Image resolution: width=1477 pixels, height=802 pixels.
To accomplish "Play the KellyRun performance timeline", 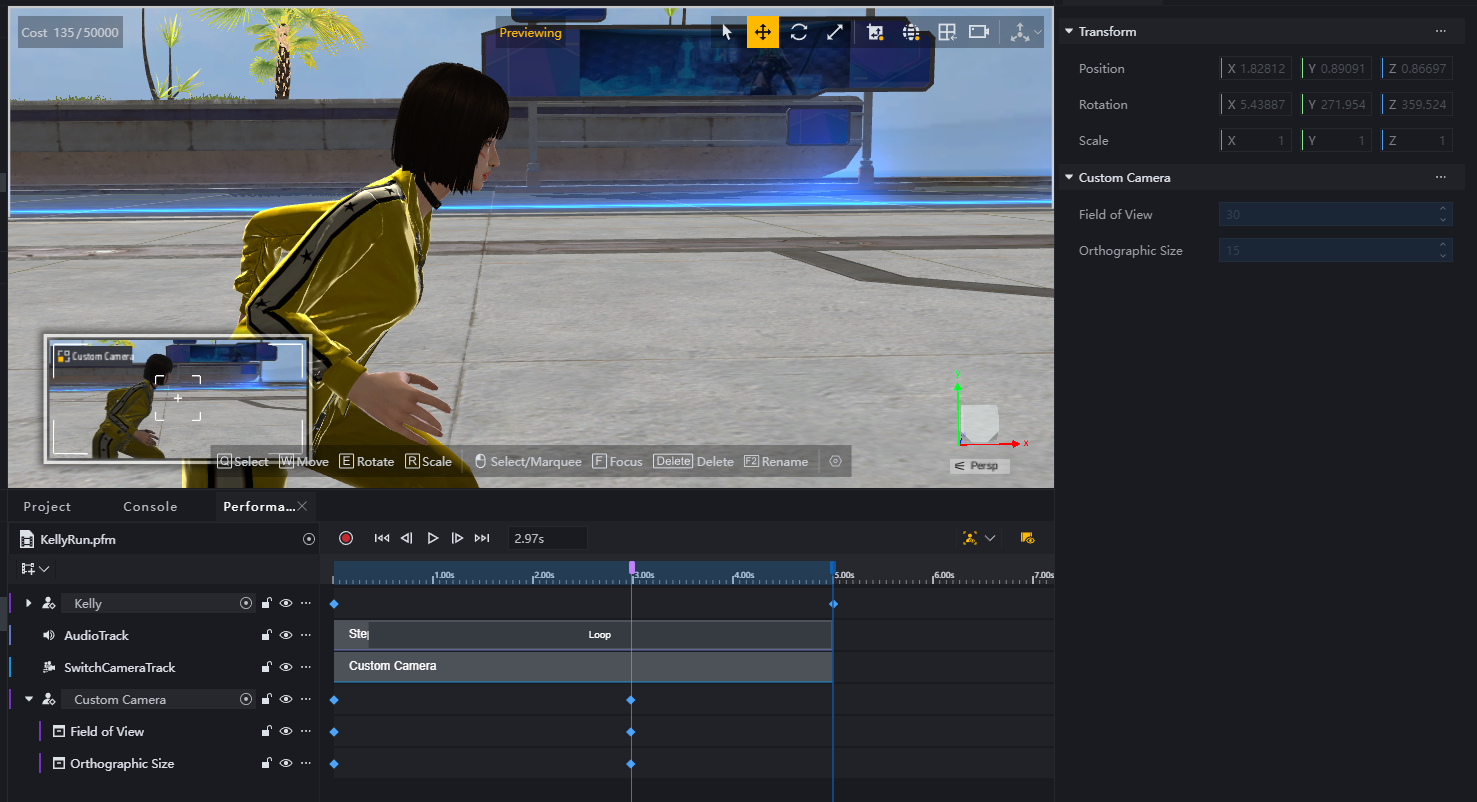I will pyautogui.click(x=432, y=538).
